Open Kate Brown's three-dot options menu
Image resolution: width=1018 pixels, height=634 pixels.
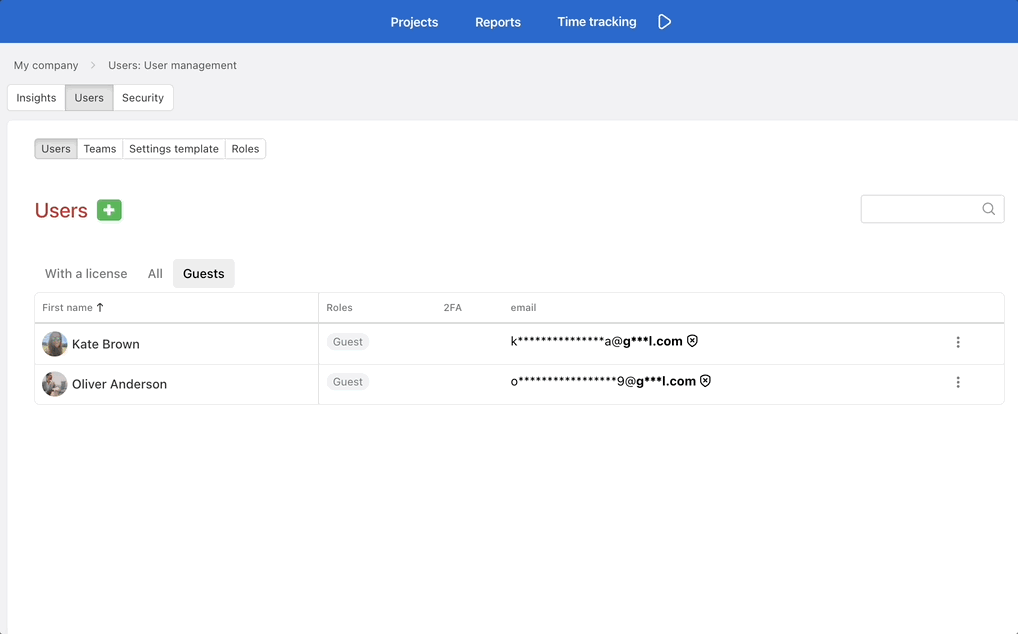tap(957, 342)
